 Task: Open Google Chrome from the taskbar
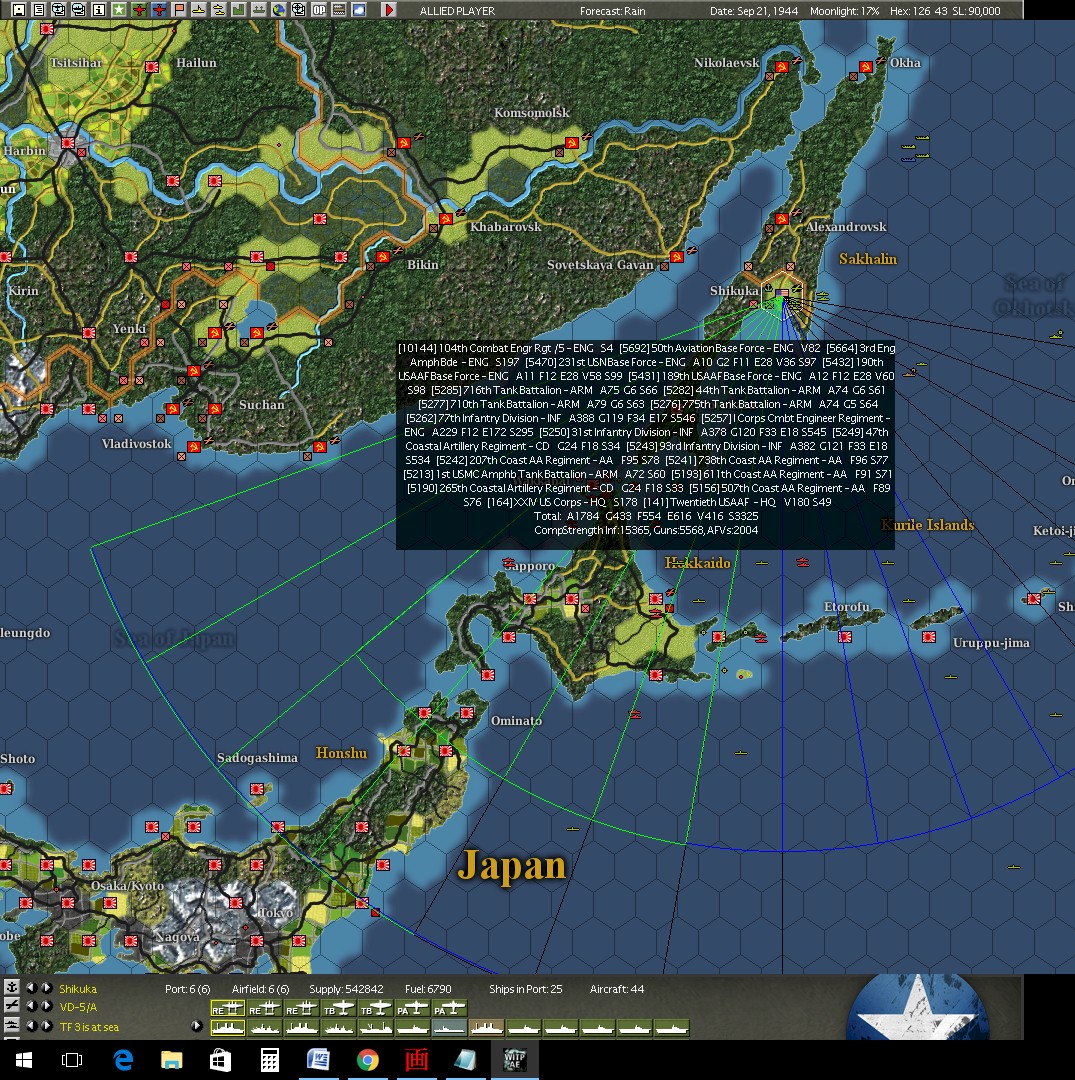tap(367, 1060)
